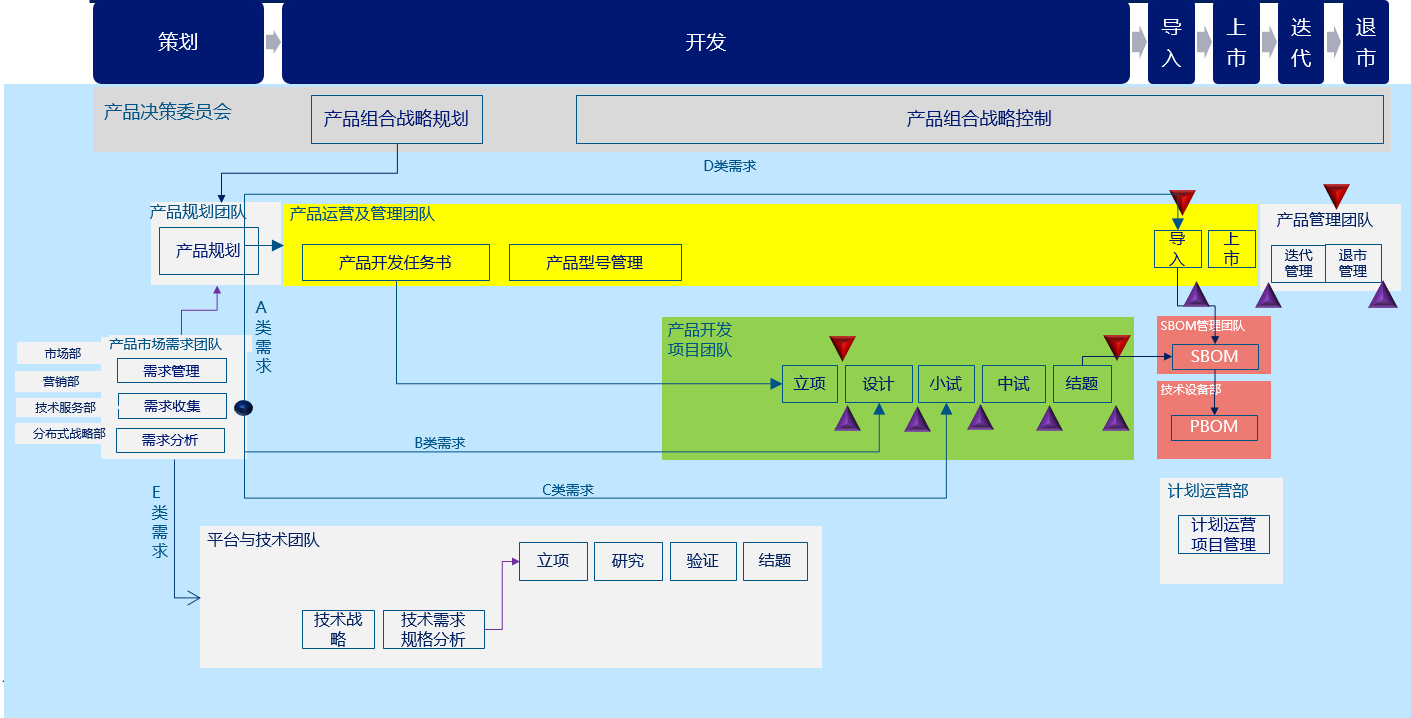This screenshot has height=718, width=1411.
Task: Select the 策划 phase header
Action: [x=178, y=42]
